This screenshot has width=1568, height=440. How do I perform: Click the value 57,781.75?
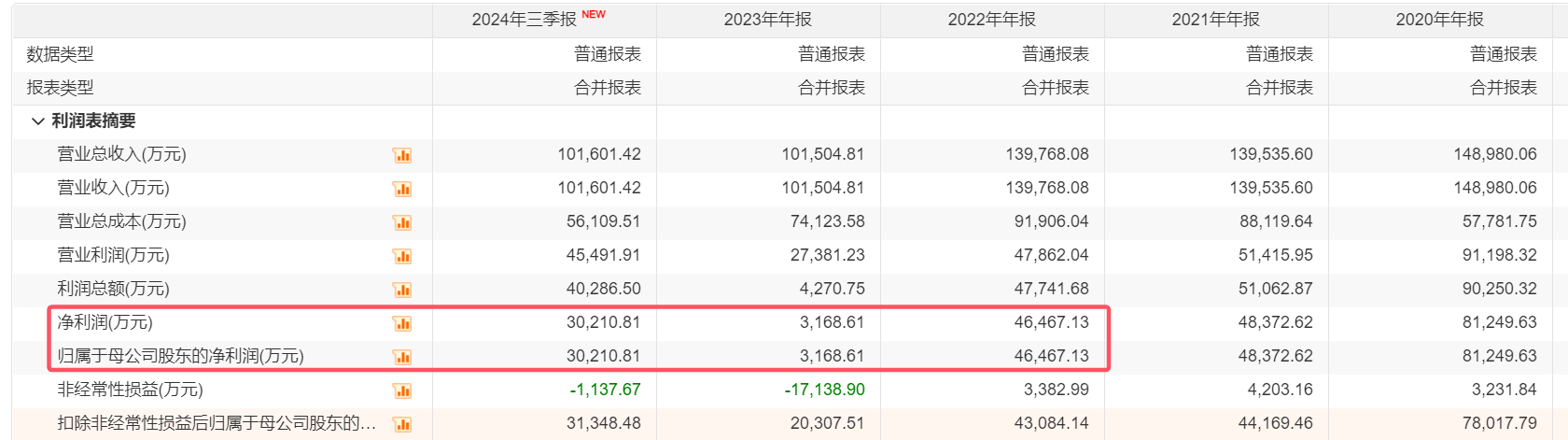pos(1500,221)
